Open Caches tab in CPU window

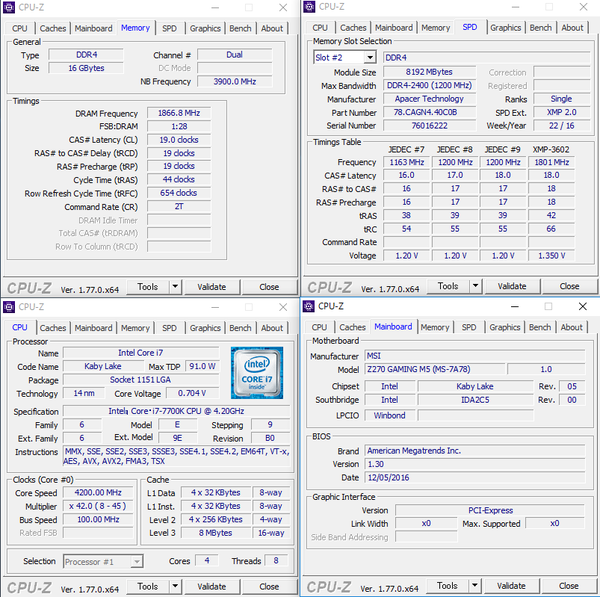coord(53,328)
